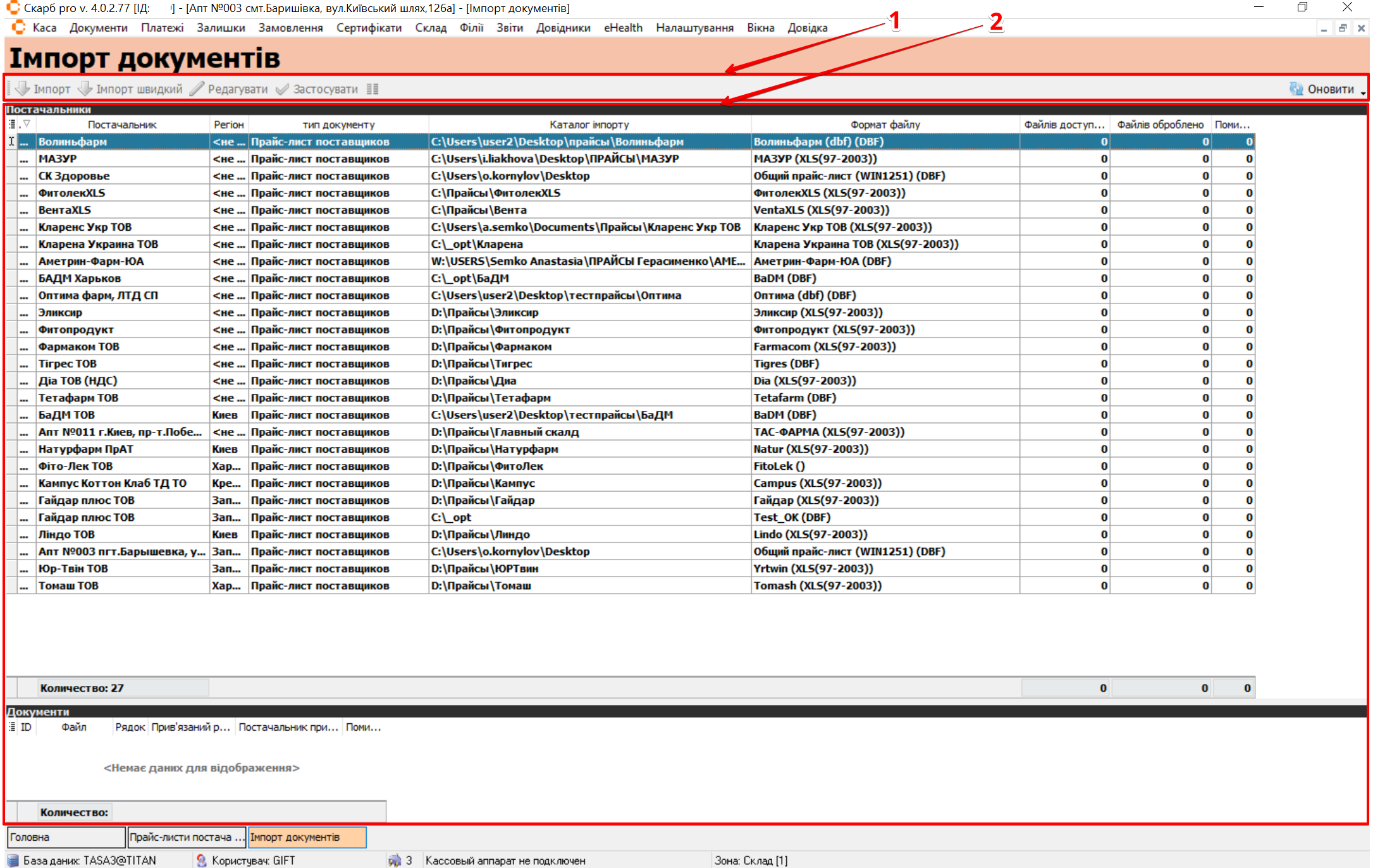Screen dimensions: 1373x868
Task: Switch to the Головна tab
Action: pos(66,837)
